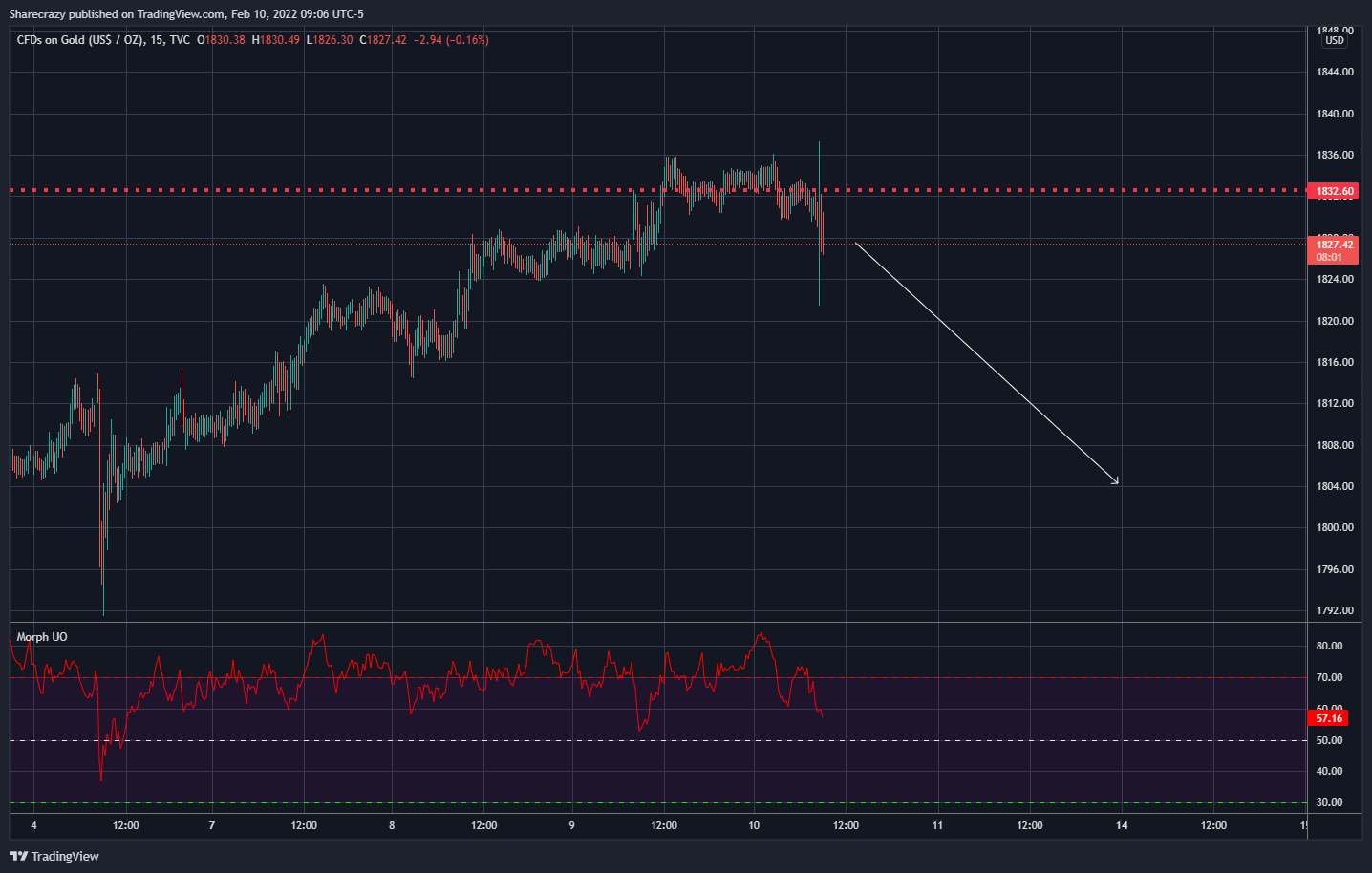Viewport: 1372px width, 873px height.
Task: Click the 1796.00 price axis label
Action: (1335, 569)
